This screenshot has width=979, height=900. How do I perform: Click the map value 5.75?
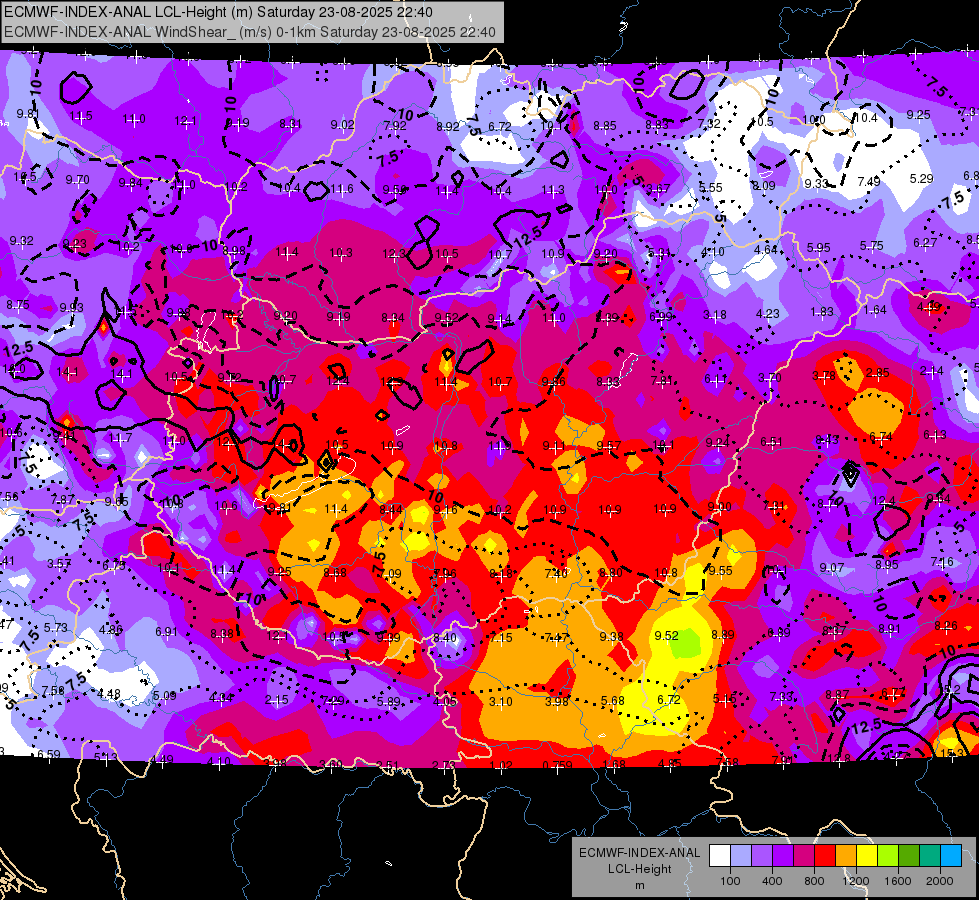coord(872,245)
